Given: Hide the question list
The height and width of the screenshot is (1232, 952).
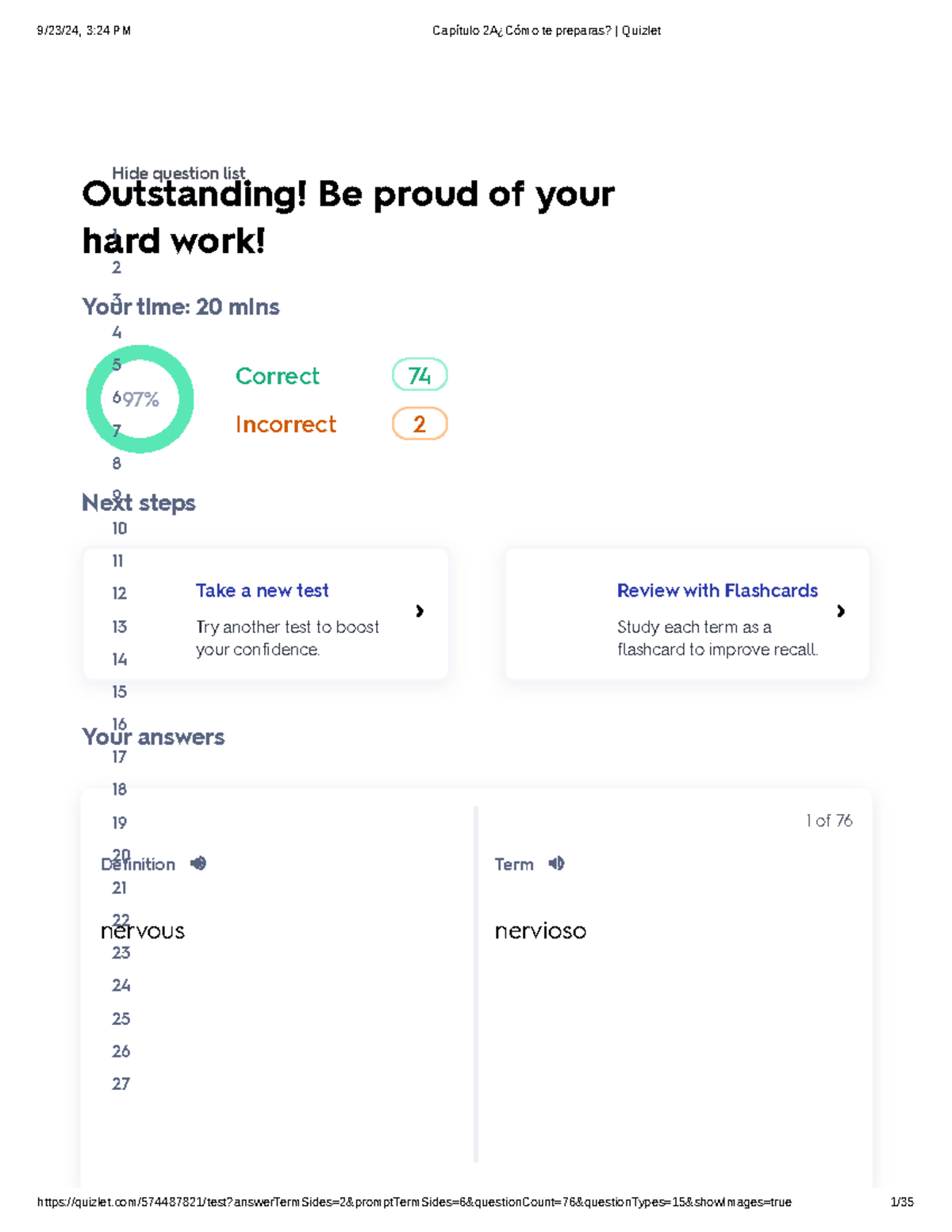Looking at the screenshot, I should [x=178, y=173].
